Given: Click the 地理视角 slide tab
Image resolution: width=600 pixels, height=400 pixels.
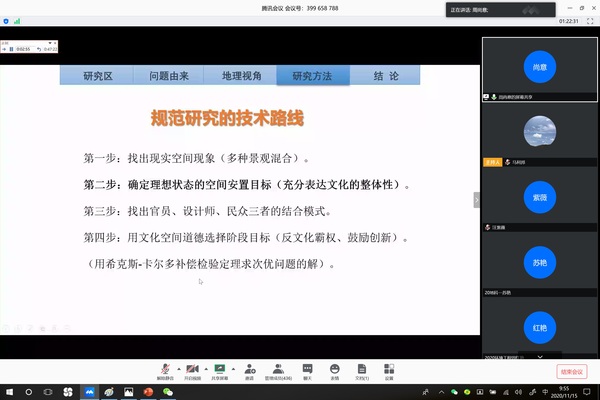Looking at the screenshot, I should point(242,76).
